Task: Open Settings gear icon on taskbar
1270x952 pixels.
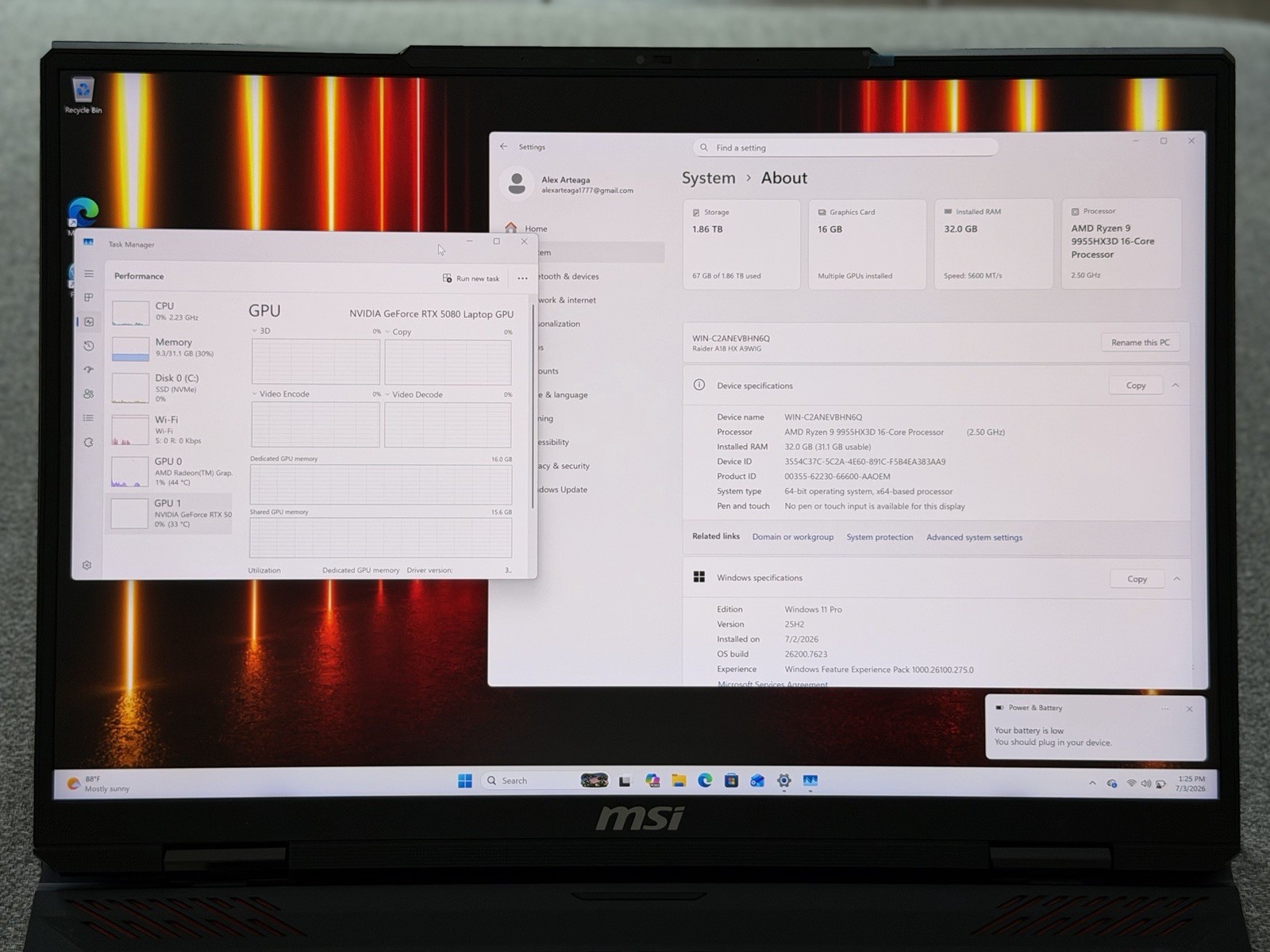Action: pos(783,781)
